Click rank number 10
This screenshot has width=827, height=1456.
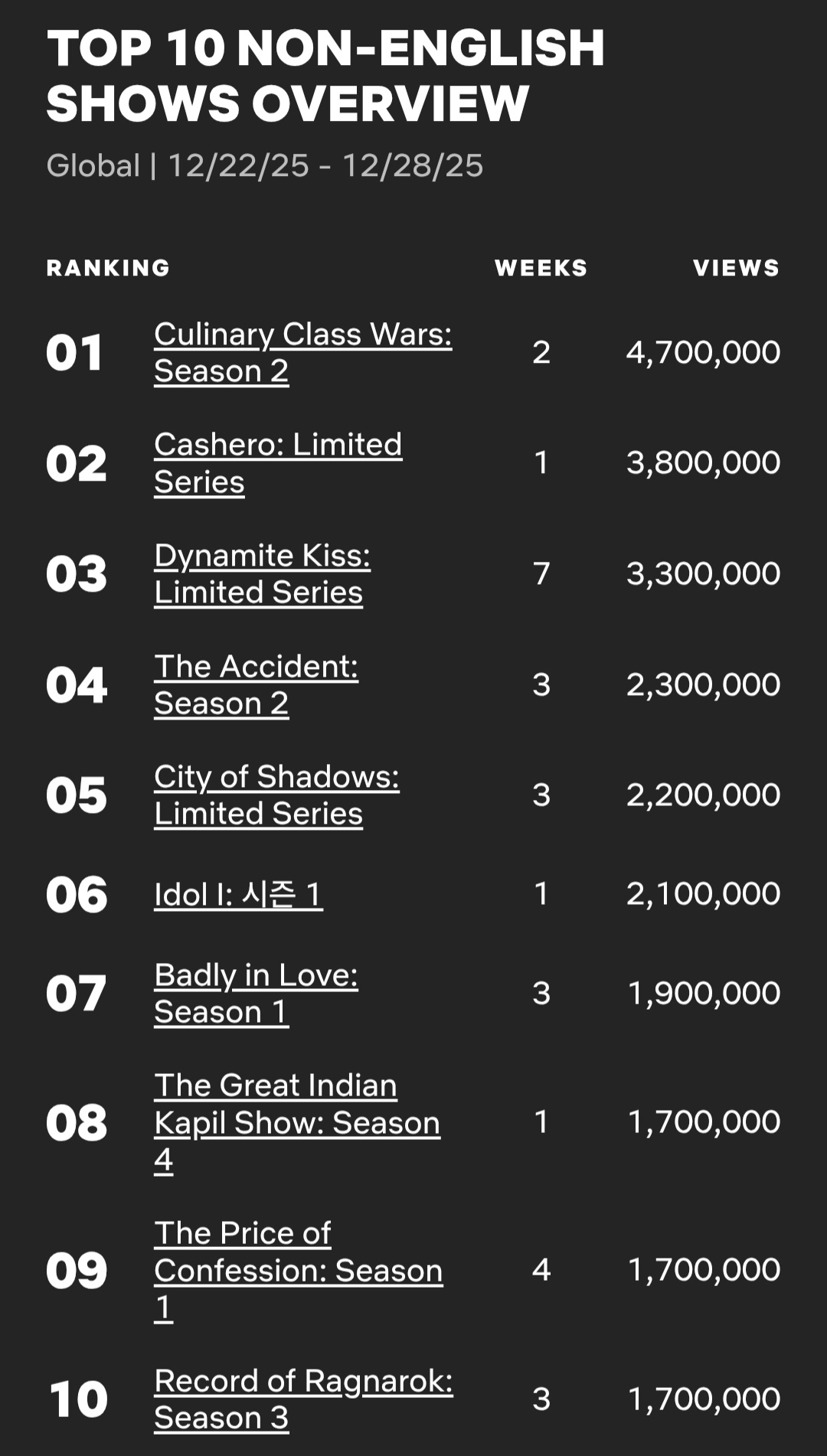point(77,1399)
